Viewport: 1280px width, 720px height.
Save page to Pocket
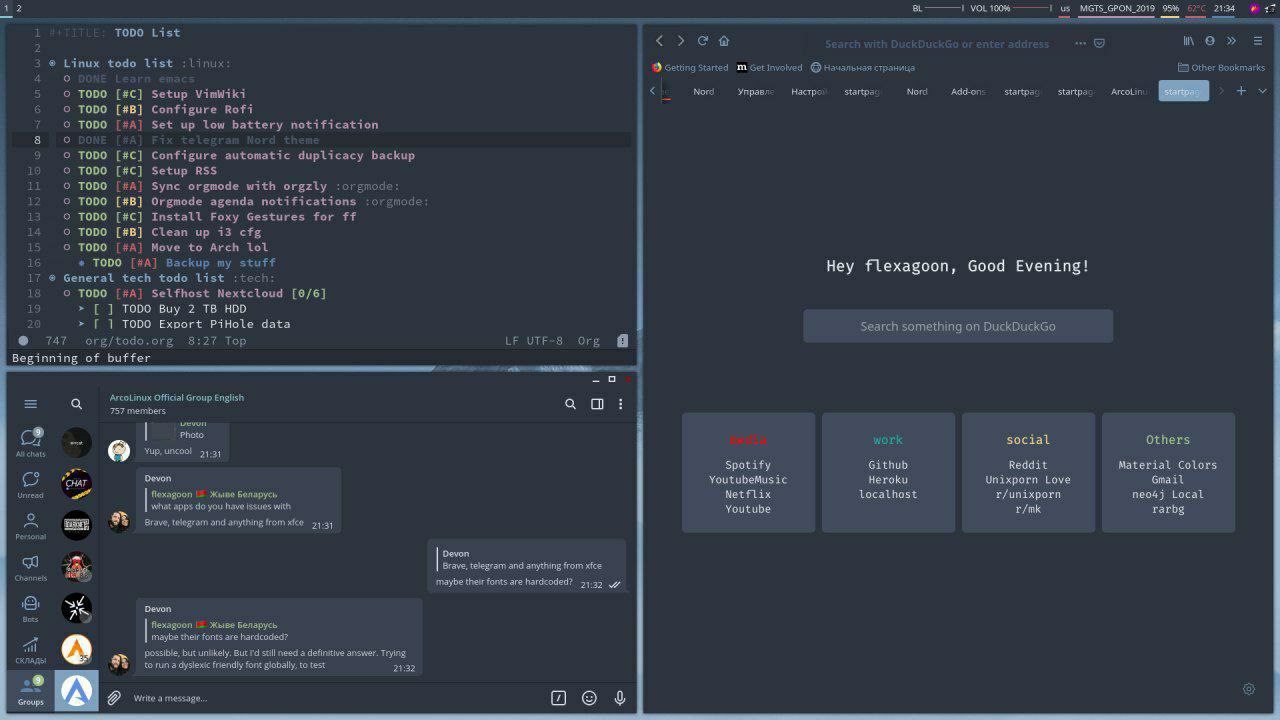1099,43
